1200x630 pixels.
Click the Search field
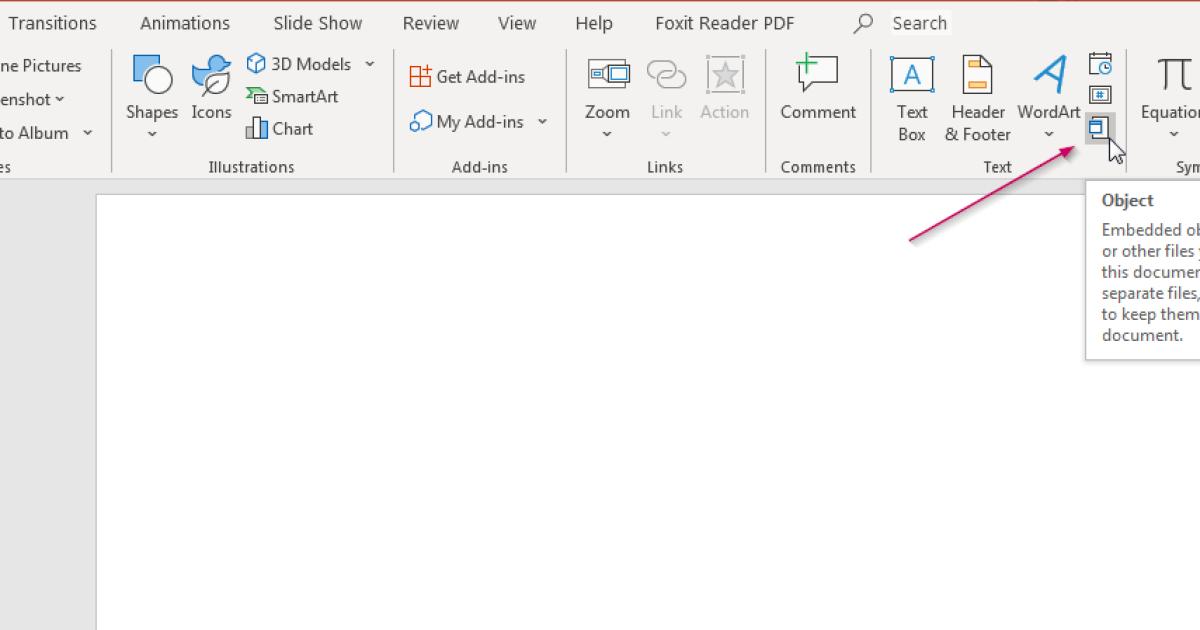920,22
